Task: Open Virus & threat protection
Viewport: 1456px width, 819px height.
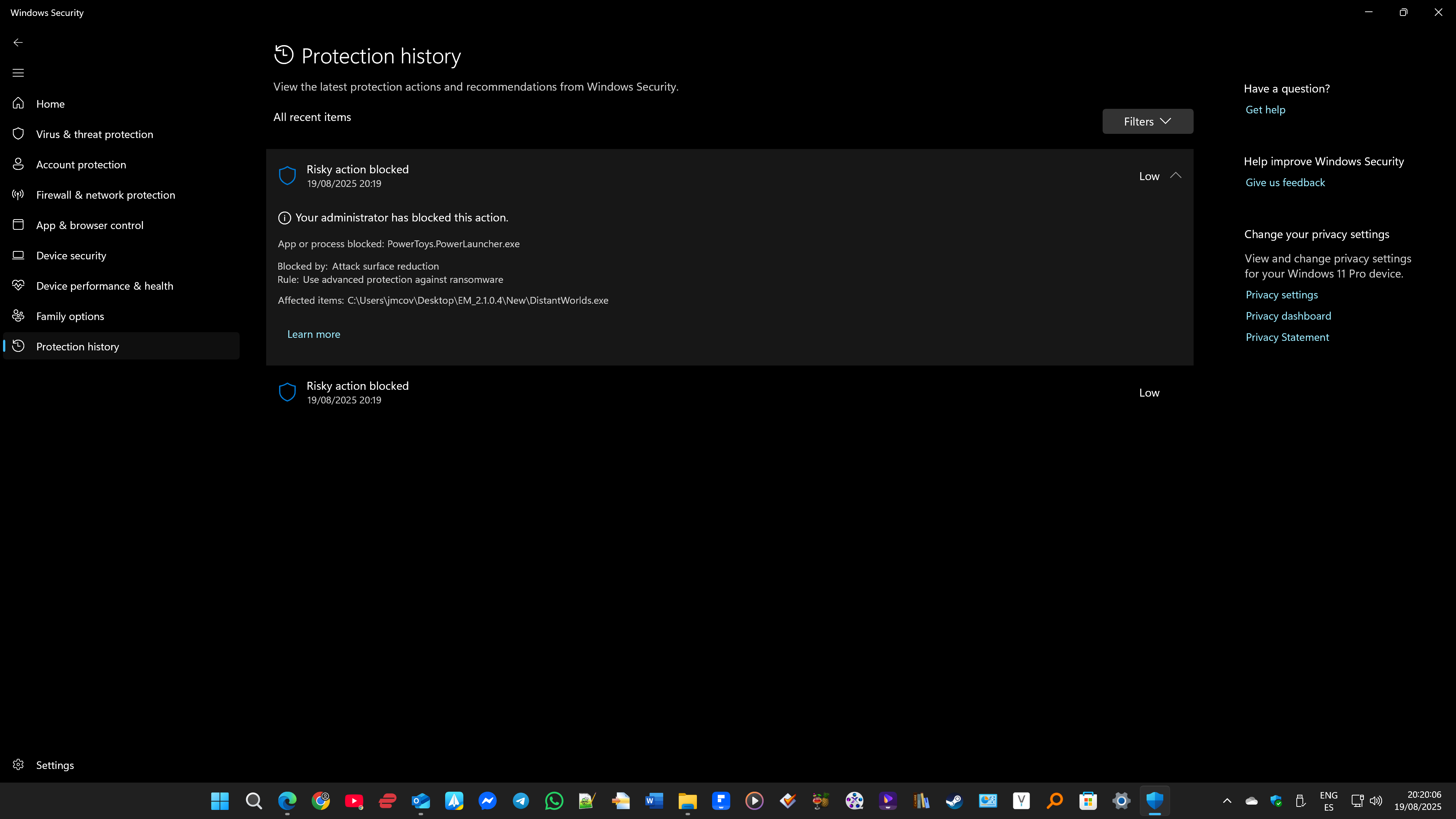Action: pyautogui.click(x=121, y=134)
